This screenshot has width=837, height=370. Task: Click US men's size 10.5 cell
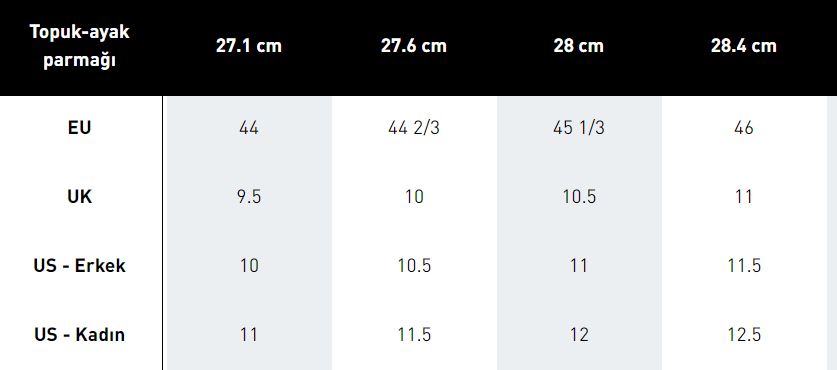414,265
